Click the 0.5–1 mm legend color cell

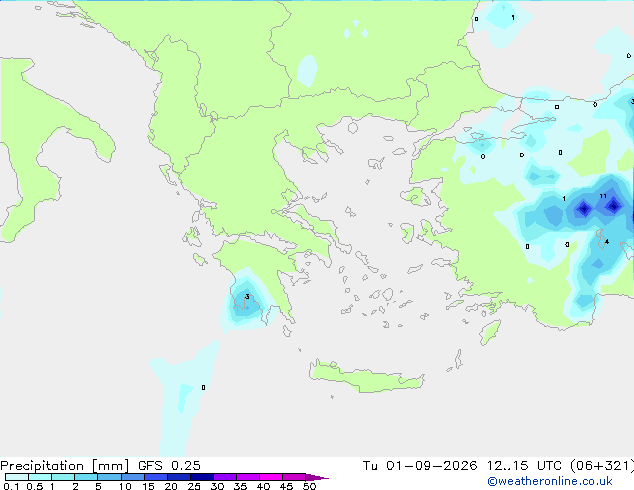(x=40, y=477)
